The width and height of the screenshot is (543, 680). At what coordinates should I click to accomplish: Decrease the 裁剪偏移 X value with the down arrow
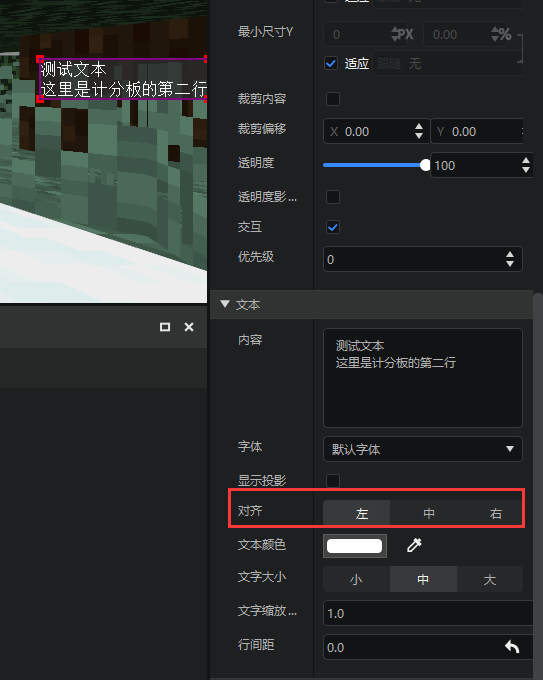[419, 135]
